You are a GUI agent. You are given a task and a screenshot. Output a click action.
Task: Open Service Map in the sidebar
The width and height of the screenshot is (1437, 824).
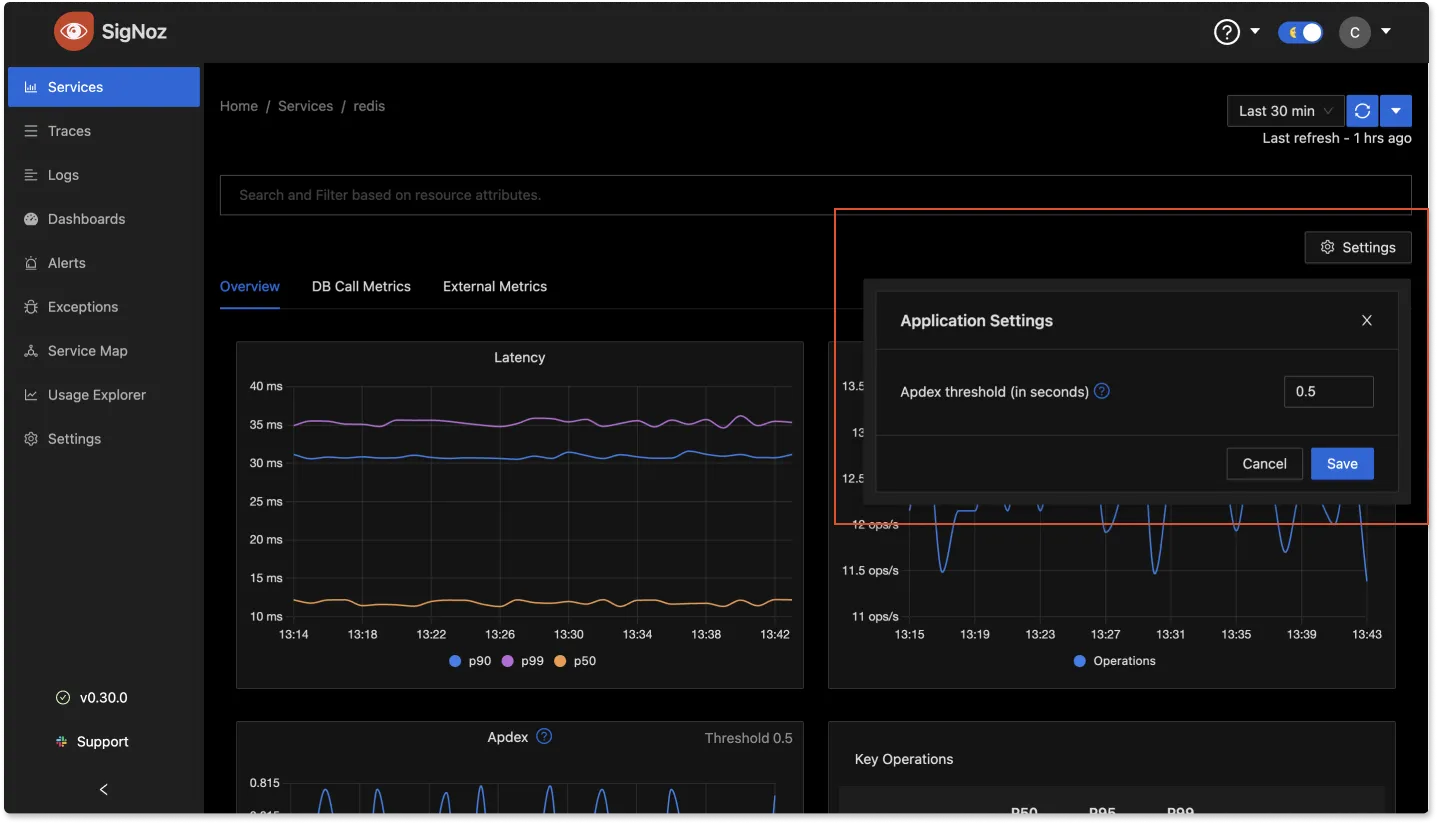point(104,351)
